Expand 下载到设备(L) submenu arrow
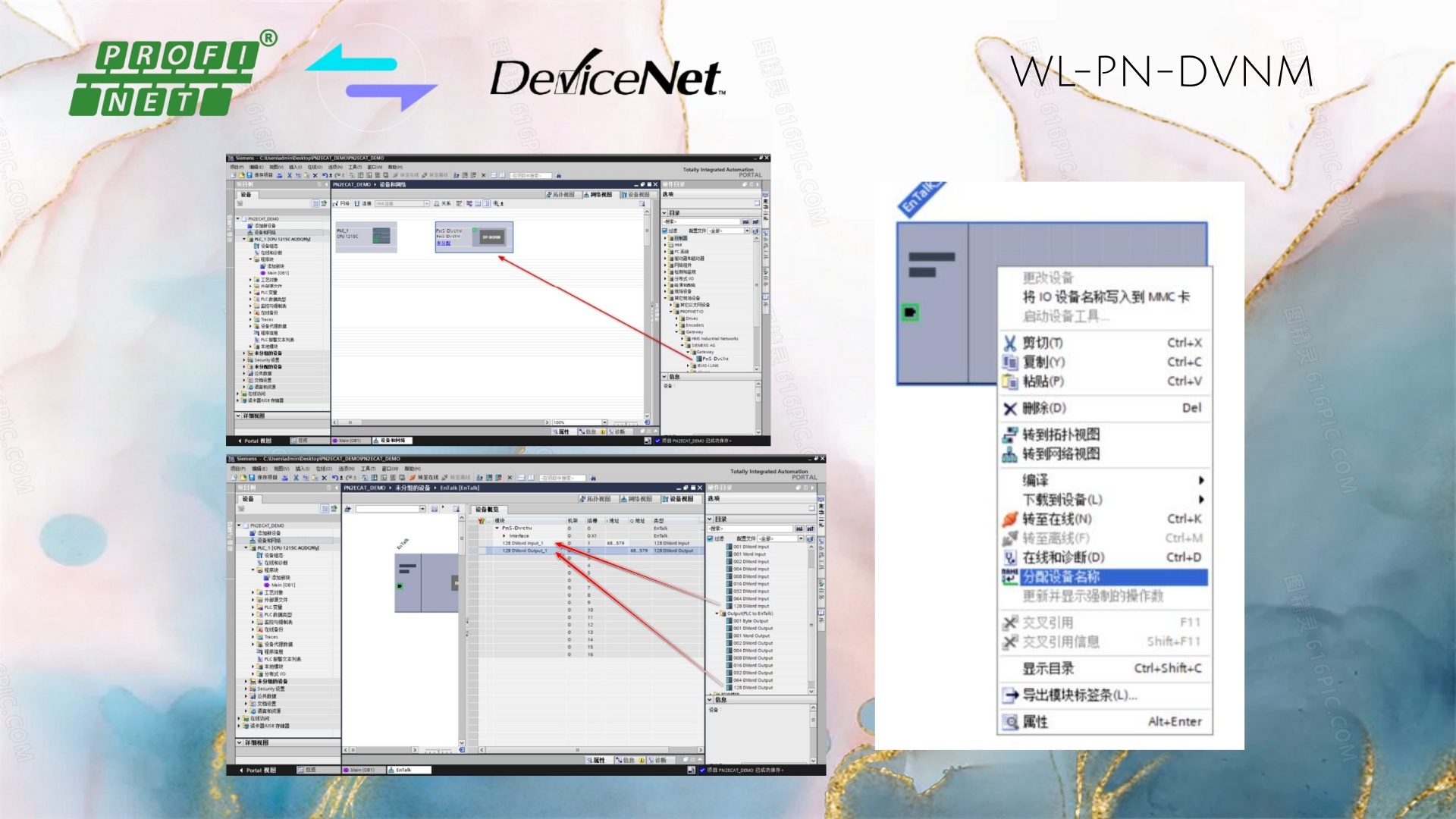The width and height of the screenshot is (1456, 819). click(1200, 500)
